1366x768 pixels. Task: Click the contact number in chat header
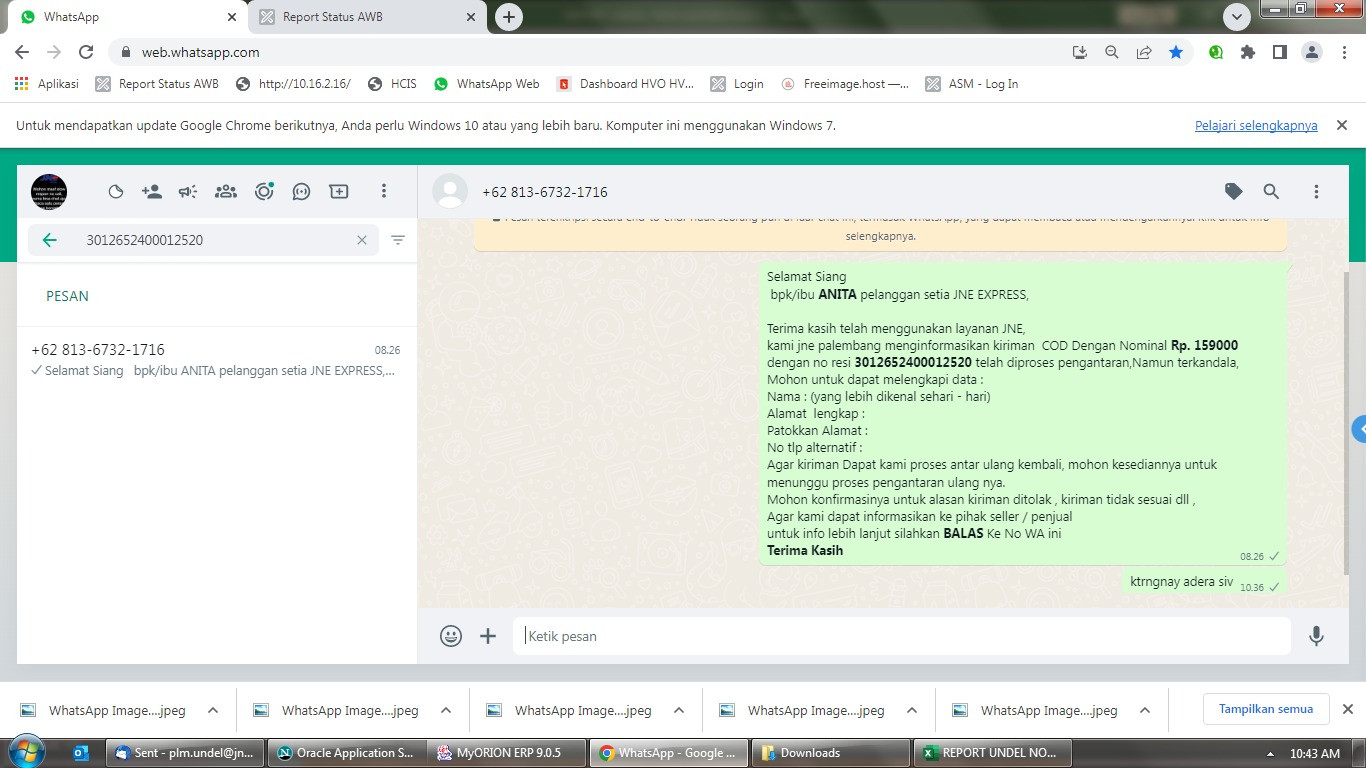(545, 192)
